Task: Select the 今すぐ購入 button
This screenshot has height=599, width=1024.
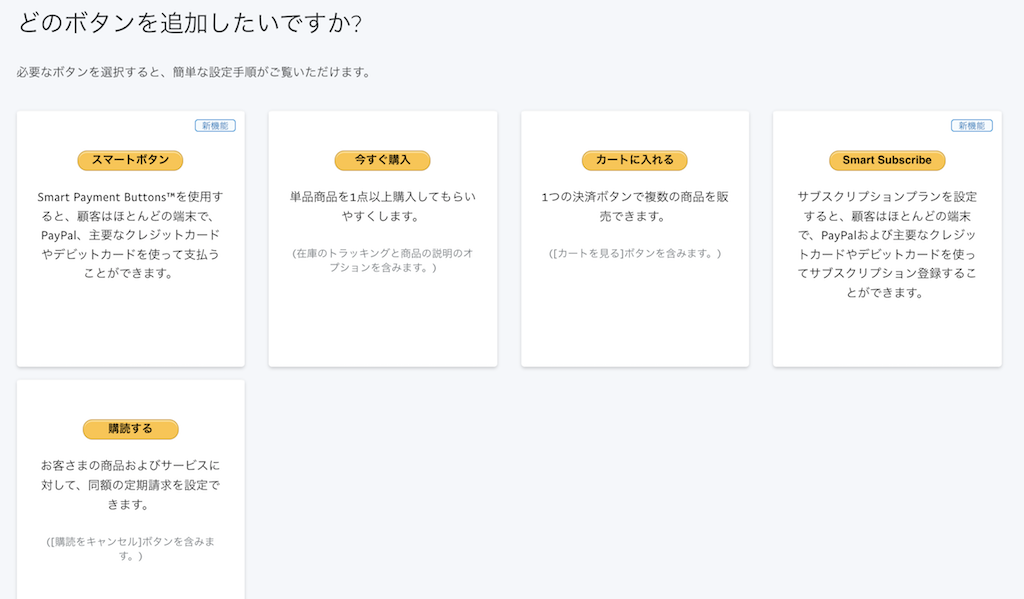Action: (382, 160)
